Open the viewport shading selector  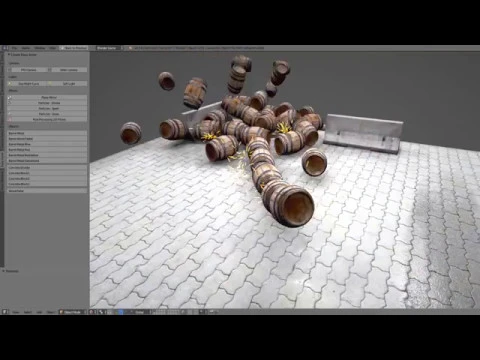pos(92,312)
